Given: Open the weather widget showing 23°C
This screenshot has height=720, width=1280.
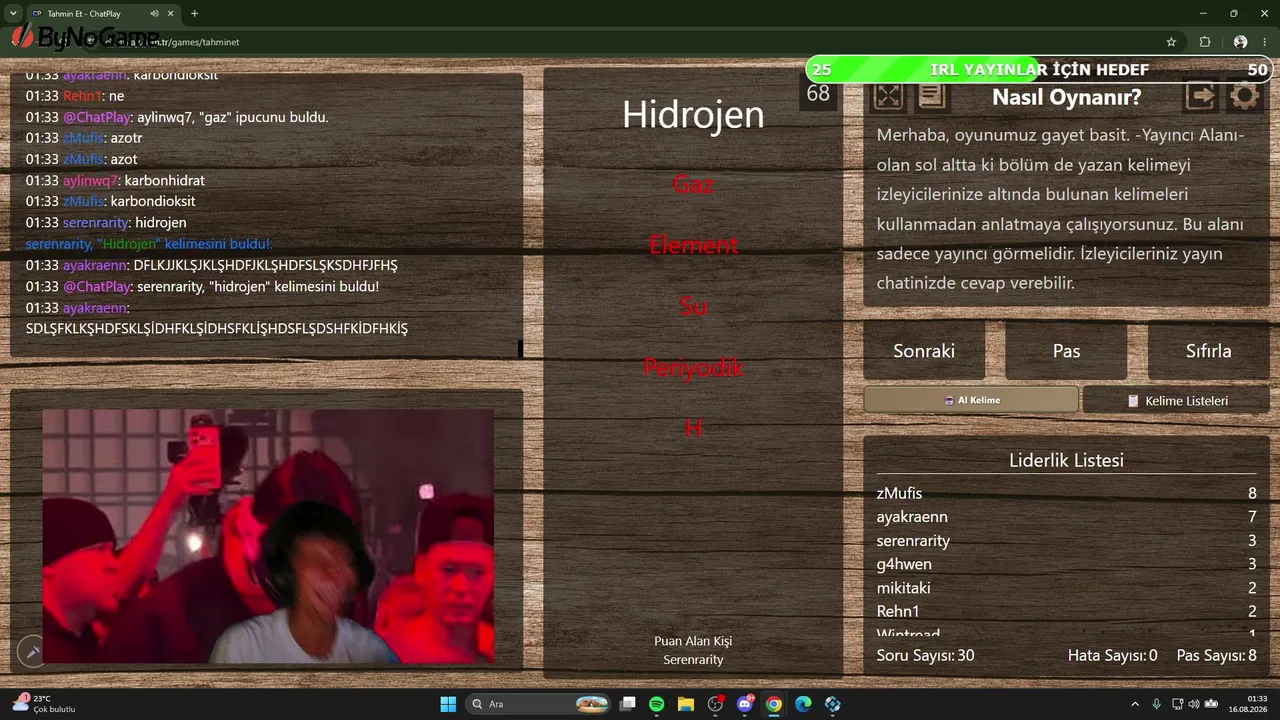Looking at the screenshot, I should pos(44,704).
